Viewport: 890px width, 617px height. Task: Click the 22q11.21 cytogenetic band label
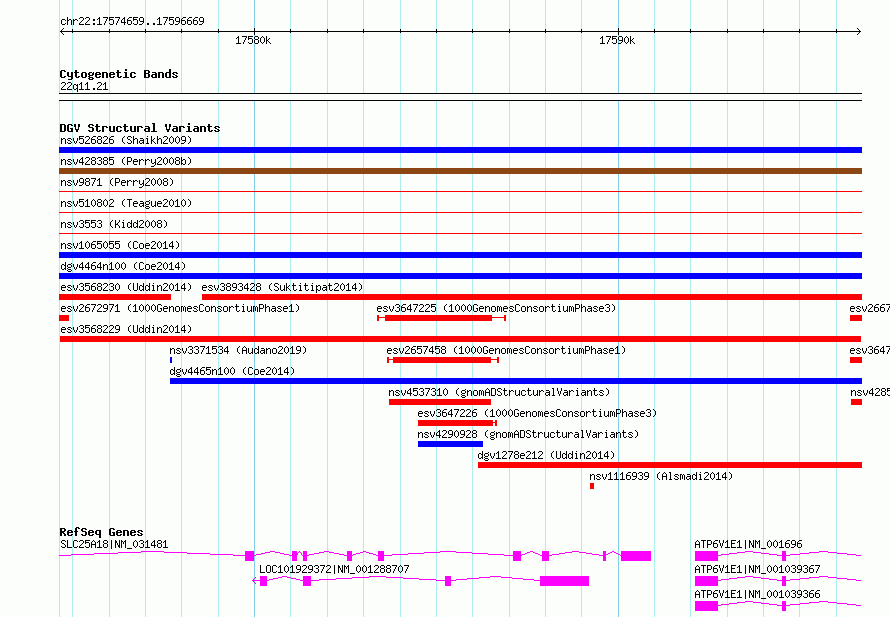pyautogui.click(x=84, y=86)
